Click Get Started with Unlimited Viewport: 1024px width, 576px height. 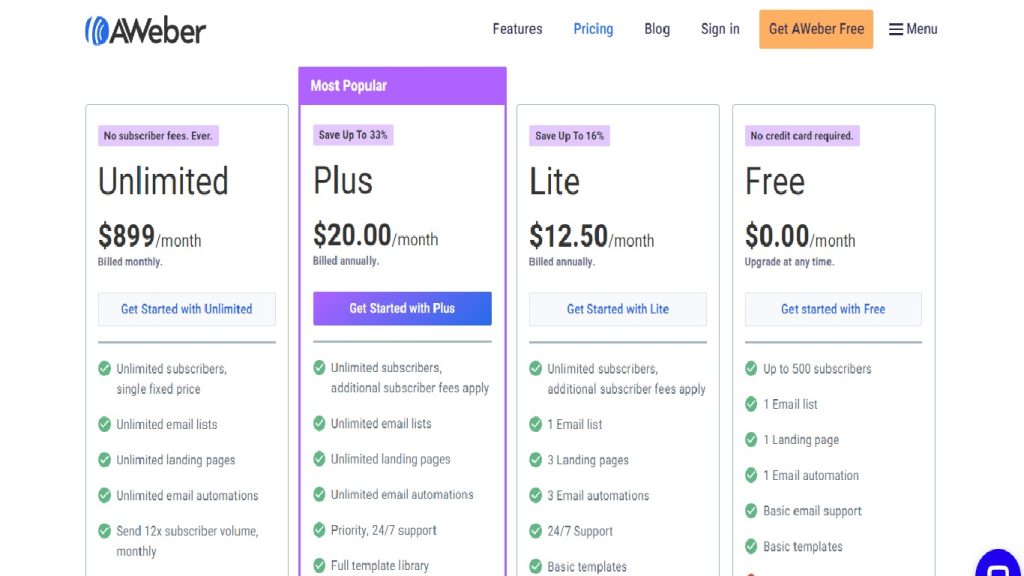187,309
